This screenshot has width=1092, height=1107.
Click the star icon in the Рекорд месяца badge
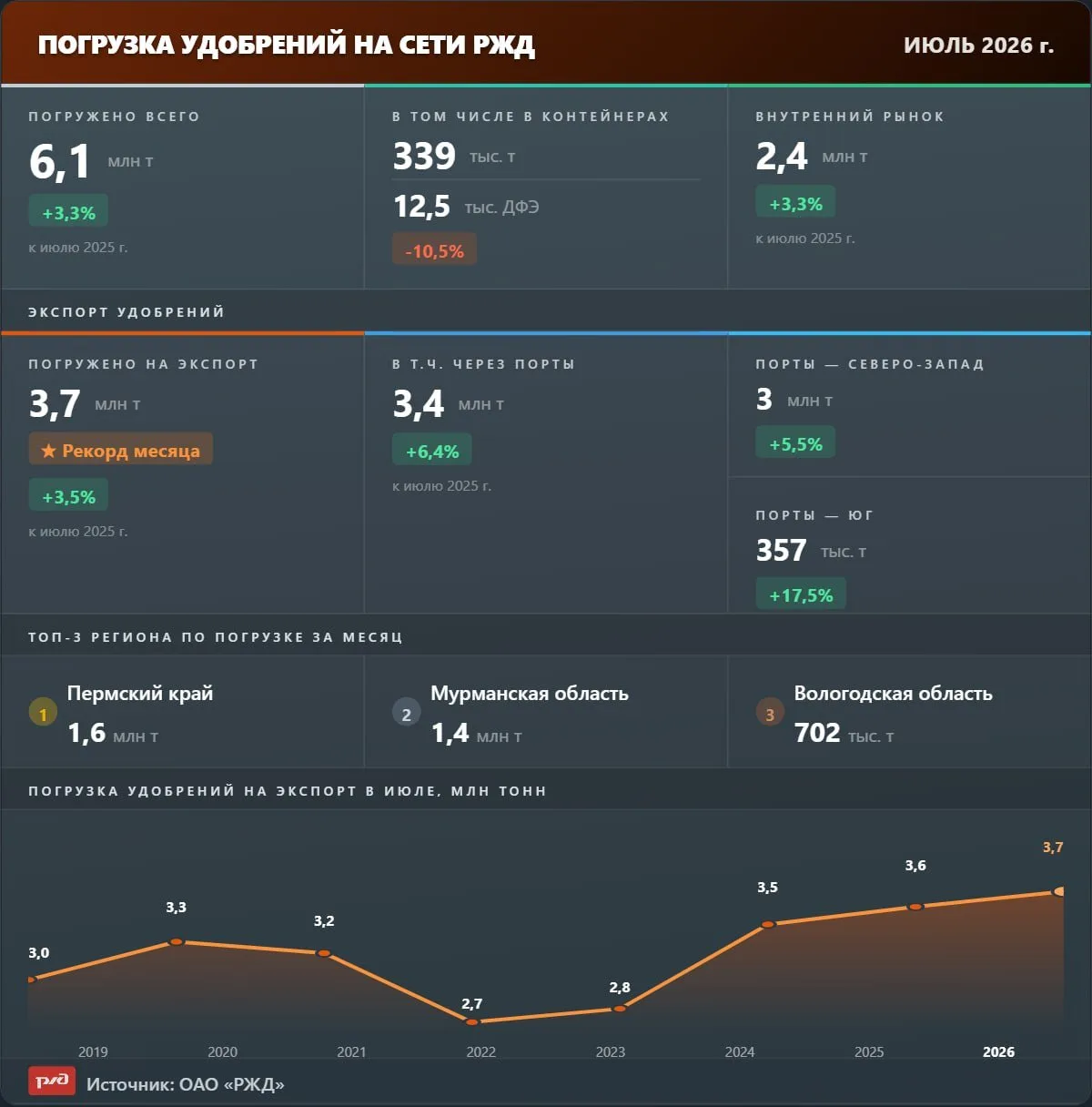tap(48, 451)
